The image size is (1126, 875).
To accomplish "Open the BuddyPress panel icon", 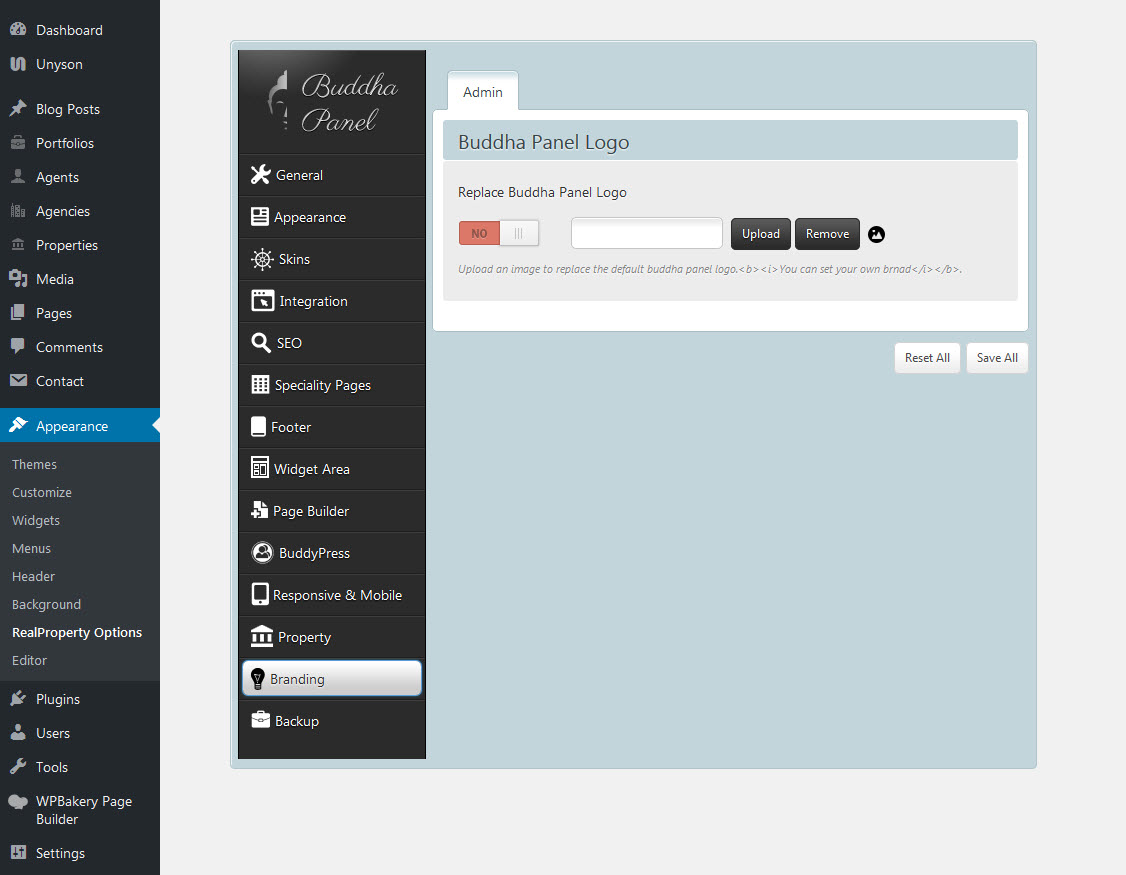I will point(262,553).
